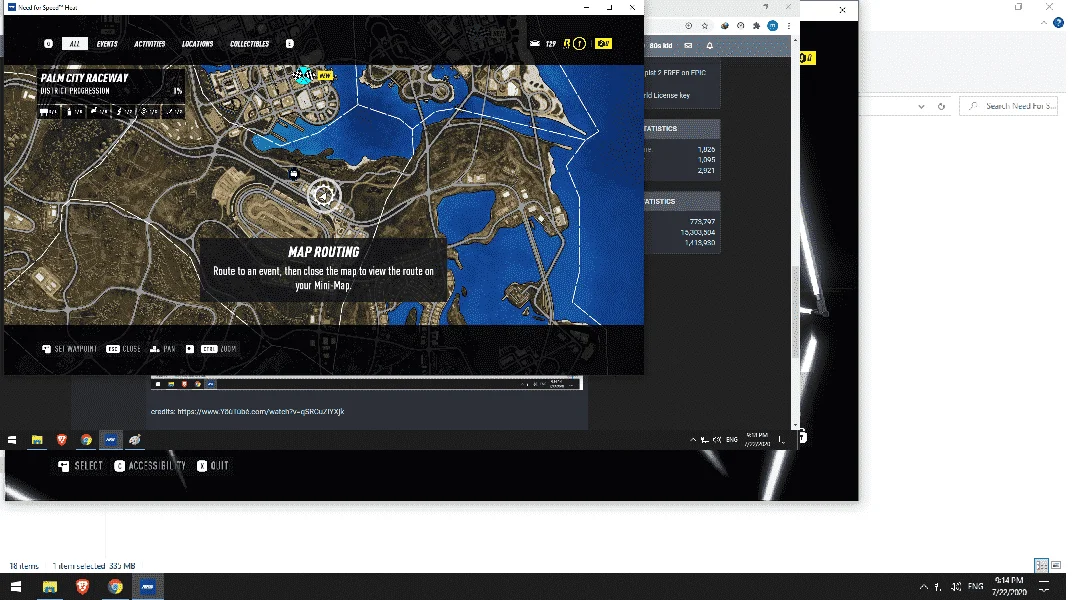This screenshot has width=1072, height=600.
Task: Click the SET WAYPOINT prompt
Action: coord(70,349)
